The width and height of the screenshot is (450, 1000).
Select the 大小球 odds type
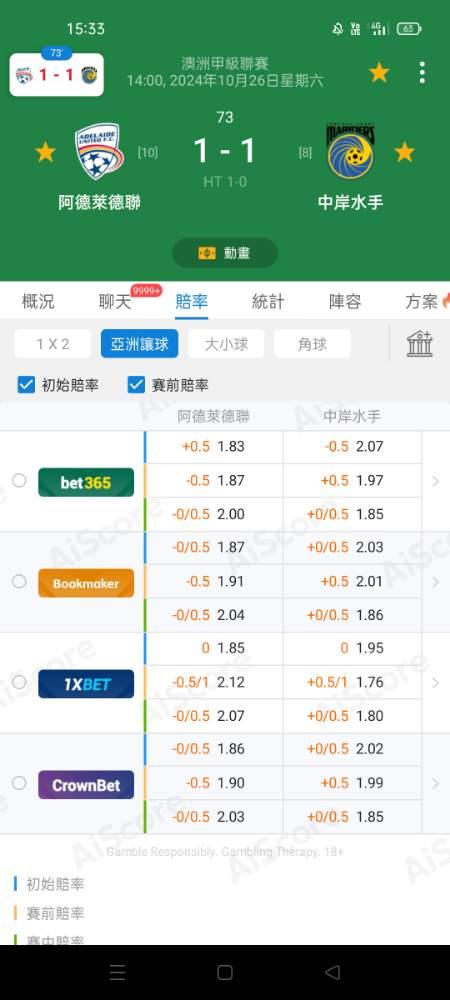coord(226,344)
